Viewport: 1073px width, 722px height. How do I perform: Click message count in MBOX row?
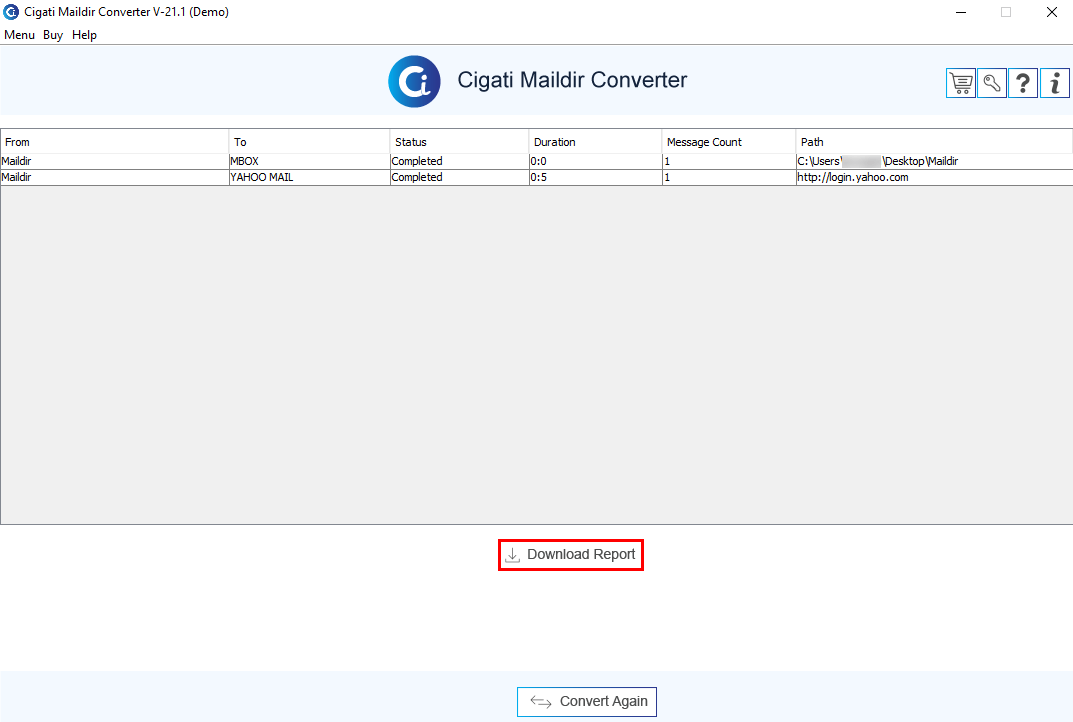[729, 162]
